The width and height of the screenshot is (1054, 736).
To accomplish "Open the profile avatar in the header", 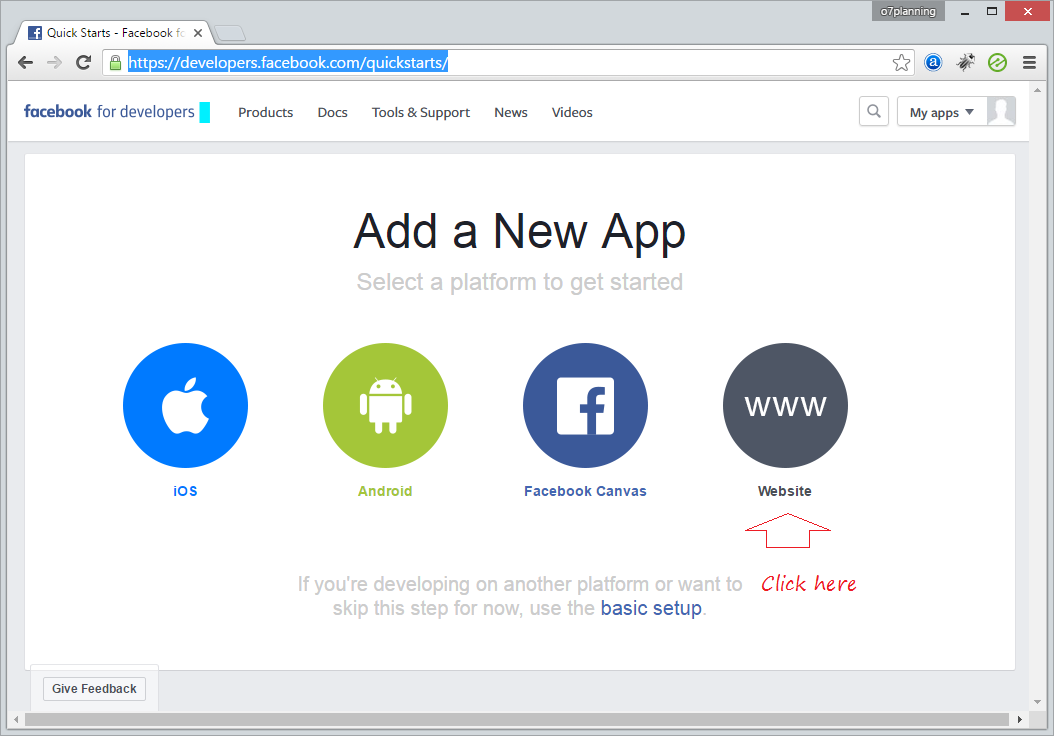I will coord(1001,112).
